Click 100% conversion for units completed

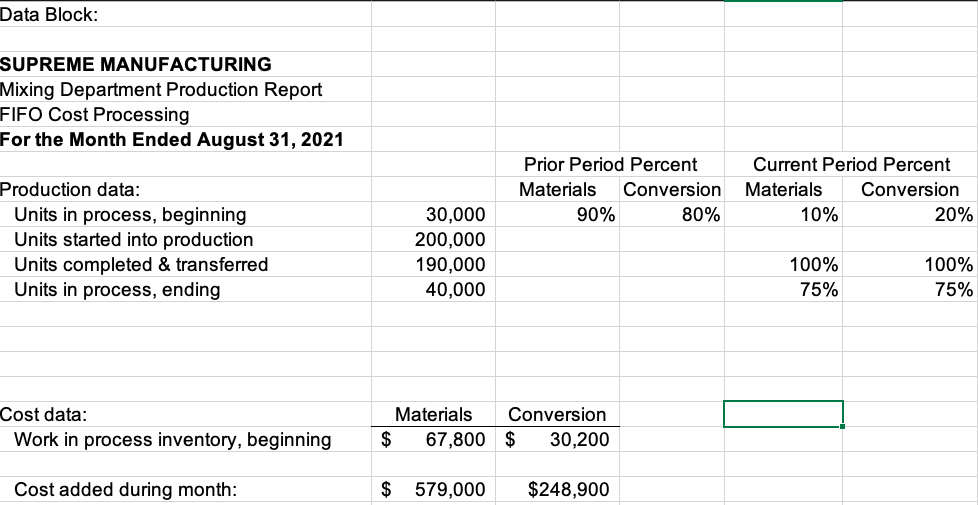(910, 265)
